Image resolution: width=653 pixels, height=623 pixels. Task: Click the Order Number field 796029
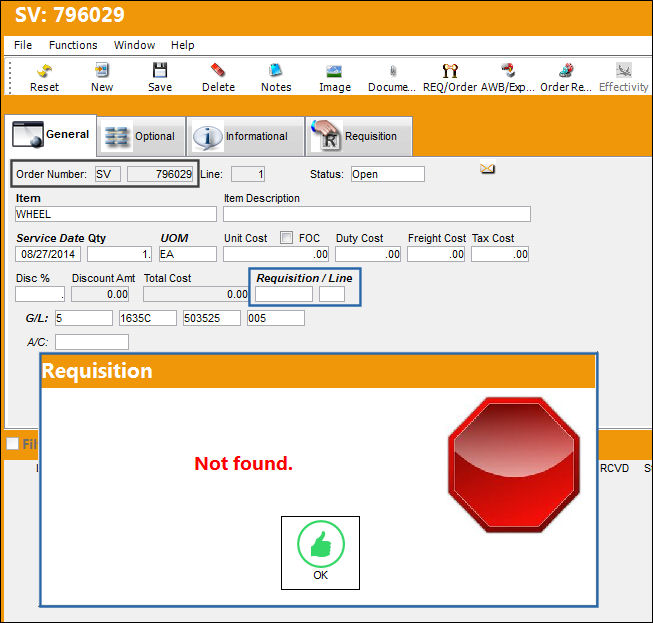tap(160, 174)
